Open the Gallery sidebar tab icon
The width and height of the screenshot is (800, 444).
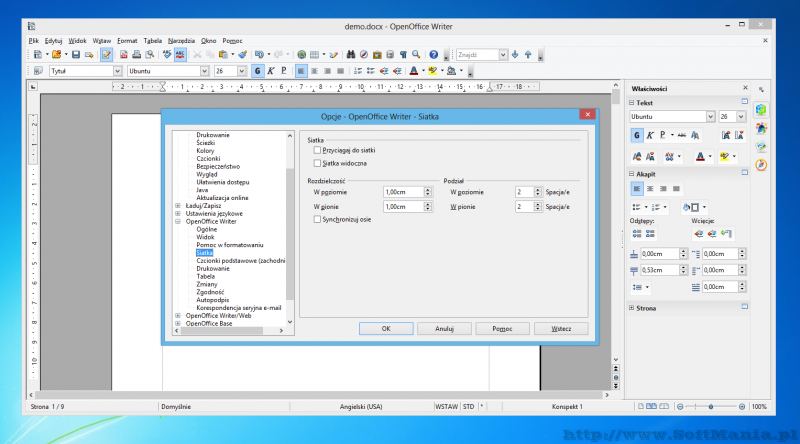tap(761, 146)
